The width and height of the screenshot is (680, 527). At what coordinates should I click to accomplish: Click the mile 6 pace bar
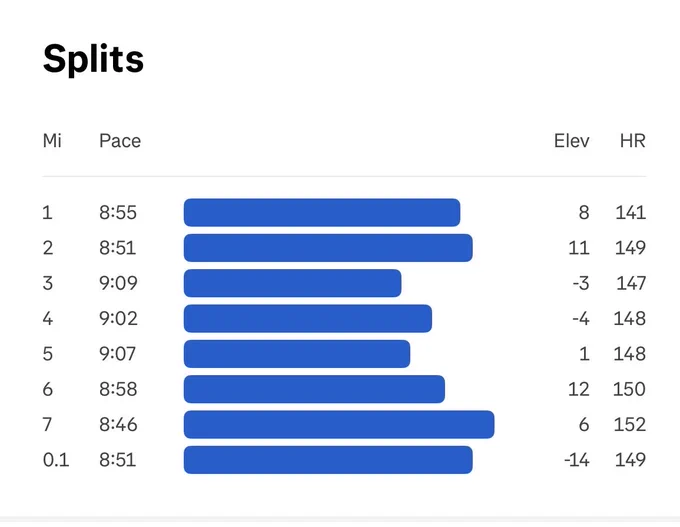point(314,389)
